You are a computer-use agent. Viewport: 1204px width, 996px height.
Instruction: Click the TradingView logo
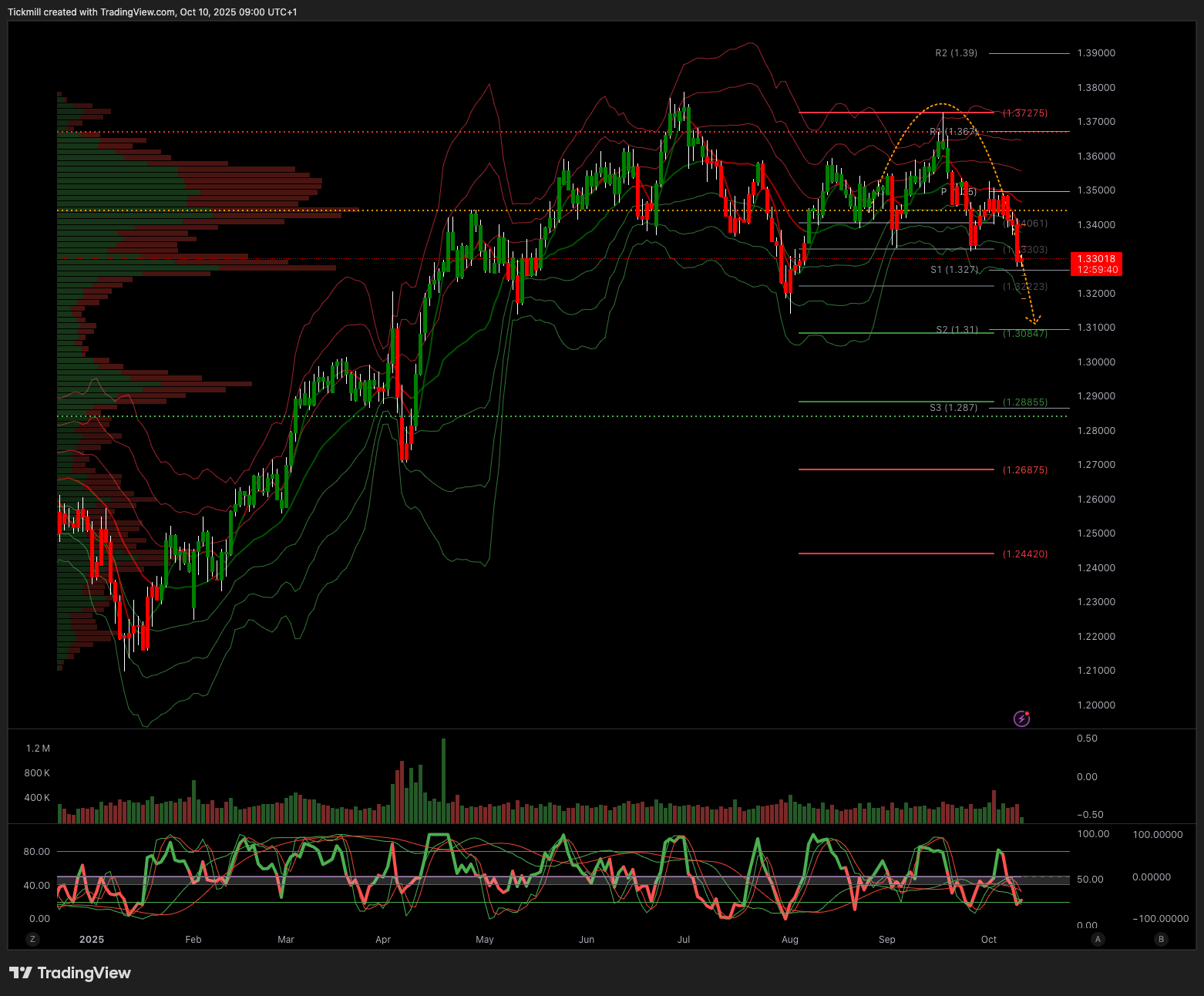(70, 973)
